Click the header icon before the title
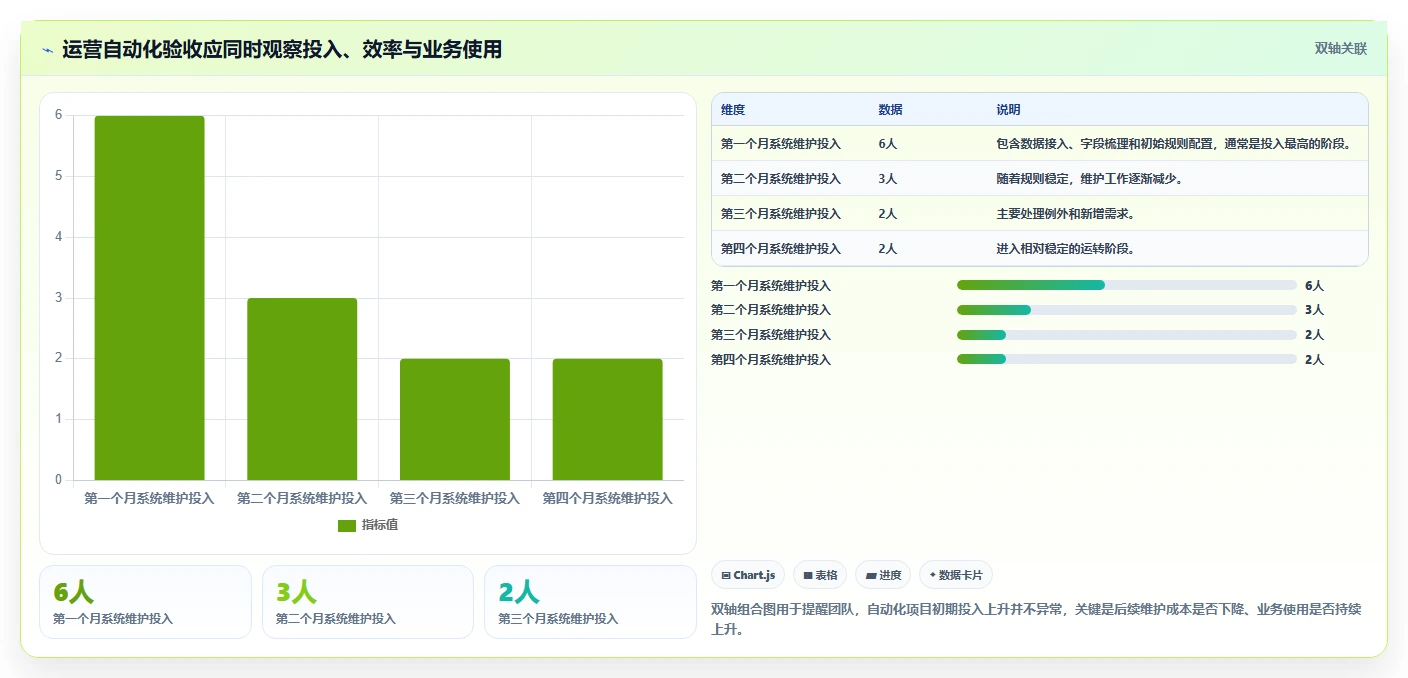The width and height of the screenshot is (1408, 678). click(x=47, y=50)
